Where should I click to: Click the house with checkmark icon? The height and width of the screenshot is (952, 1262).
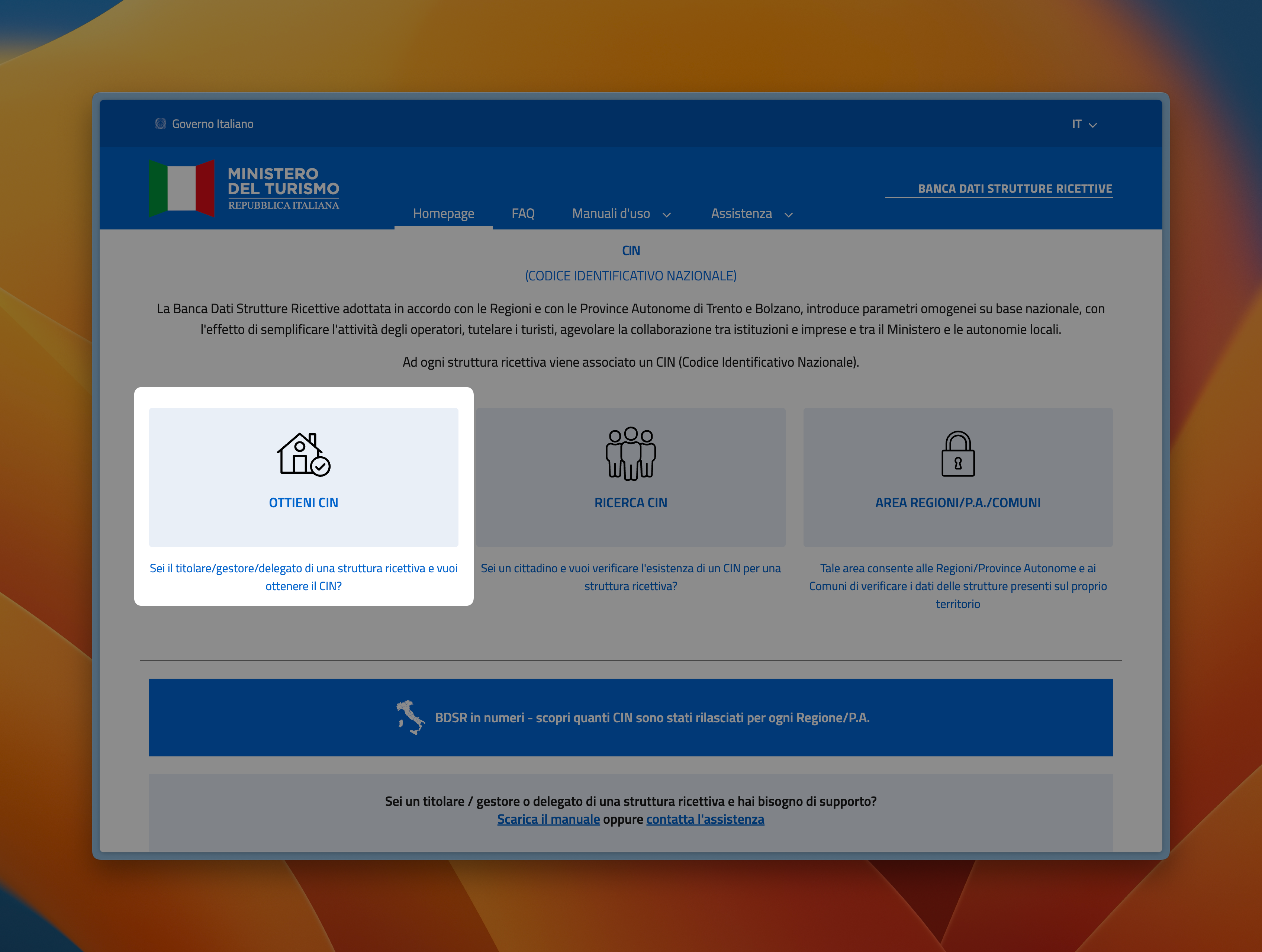303,454
